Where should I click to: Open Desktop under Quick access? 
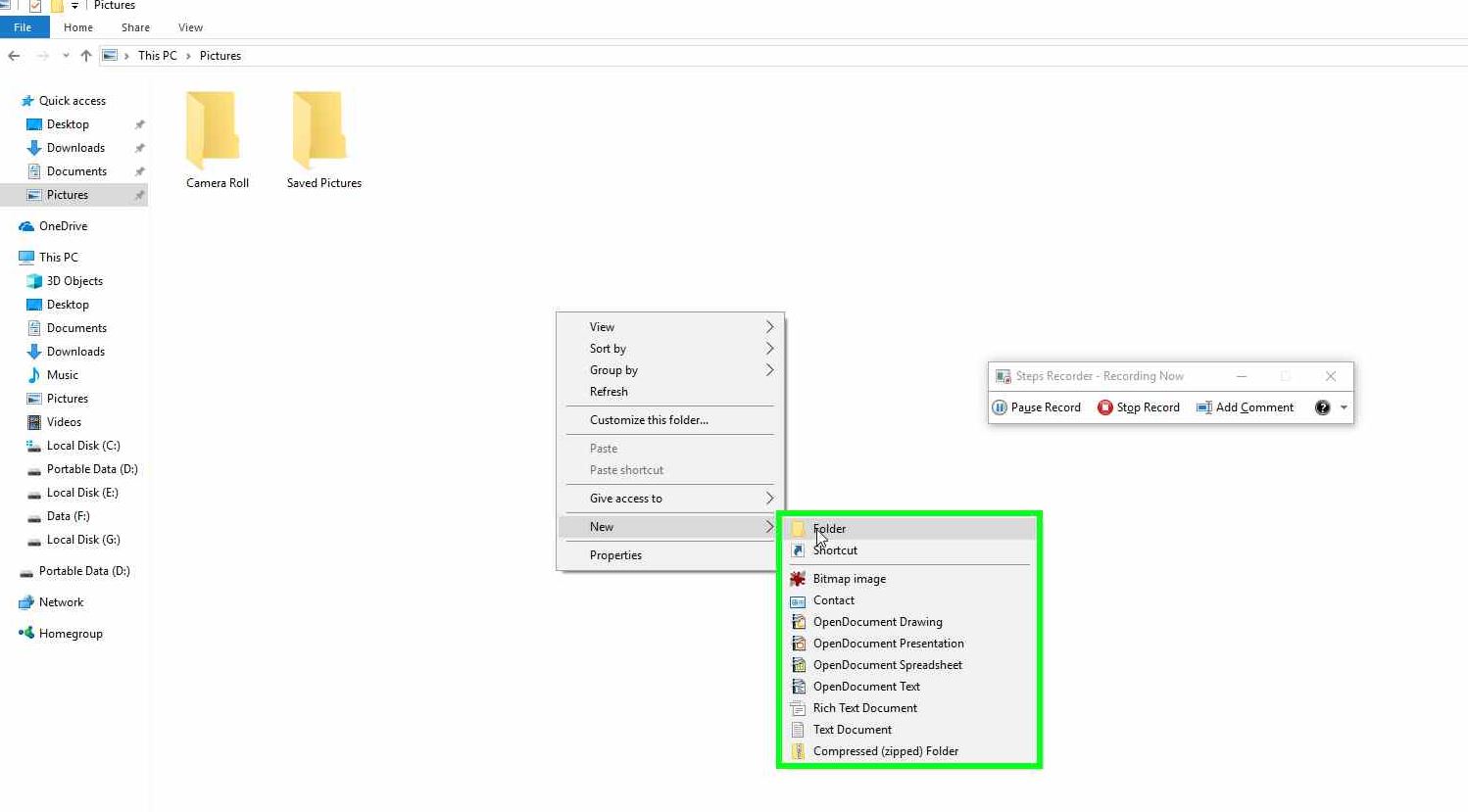pos(68,124)
